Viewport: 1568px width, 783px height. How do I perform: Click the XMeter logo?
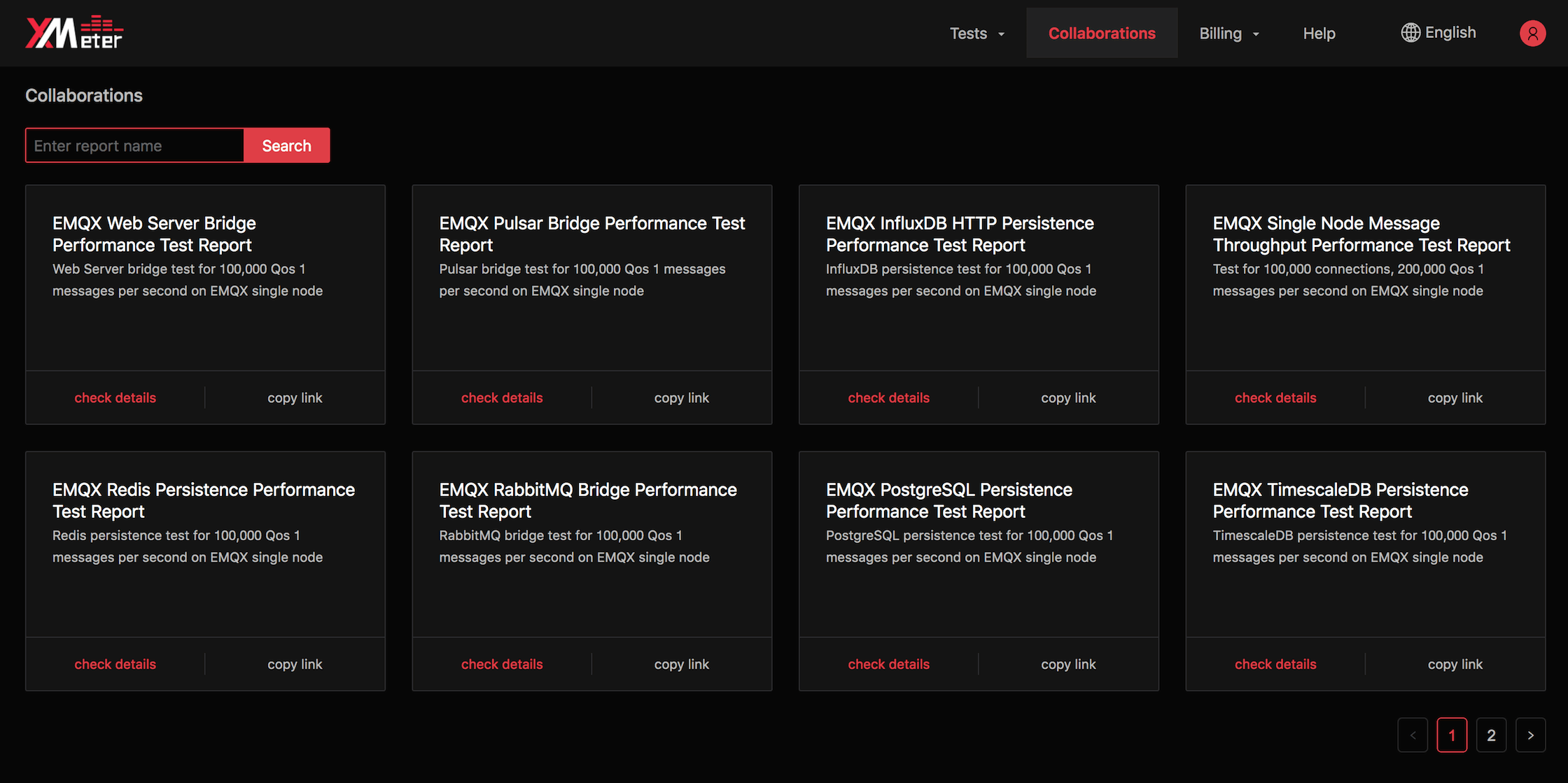pos(74,32)
